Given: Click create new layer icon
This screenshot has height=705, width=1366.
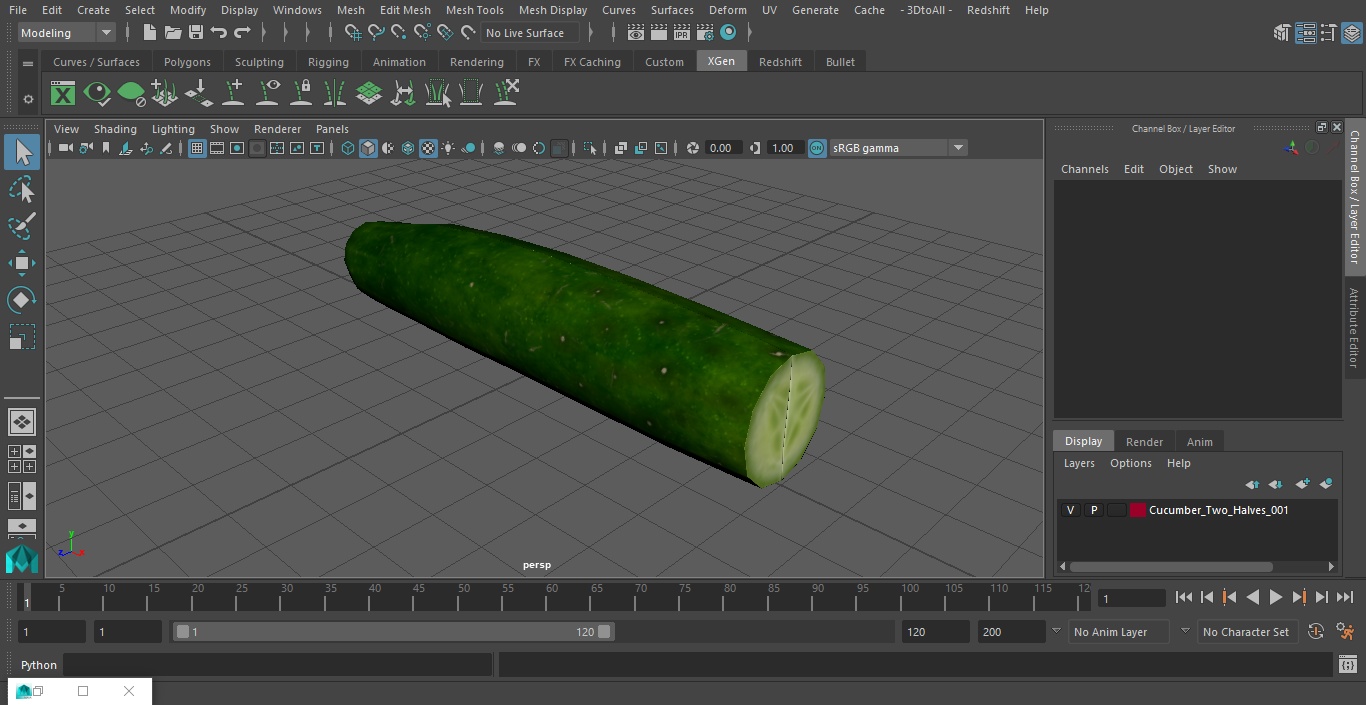Looking at the screenshot, I should pyautogui.click(x=1302, y=484).
